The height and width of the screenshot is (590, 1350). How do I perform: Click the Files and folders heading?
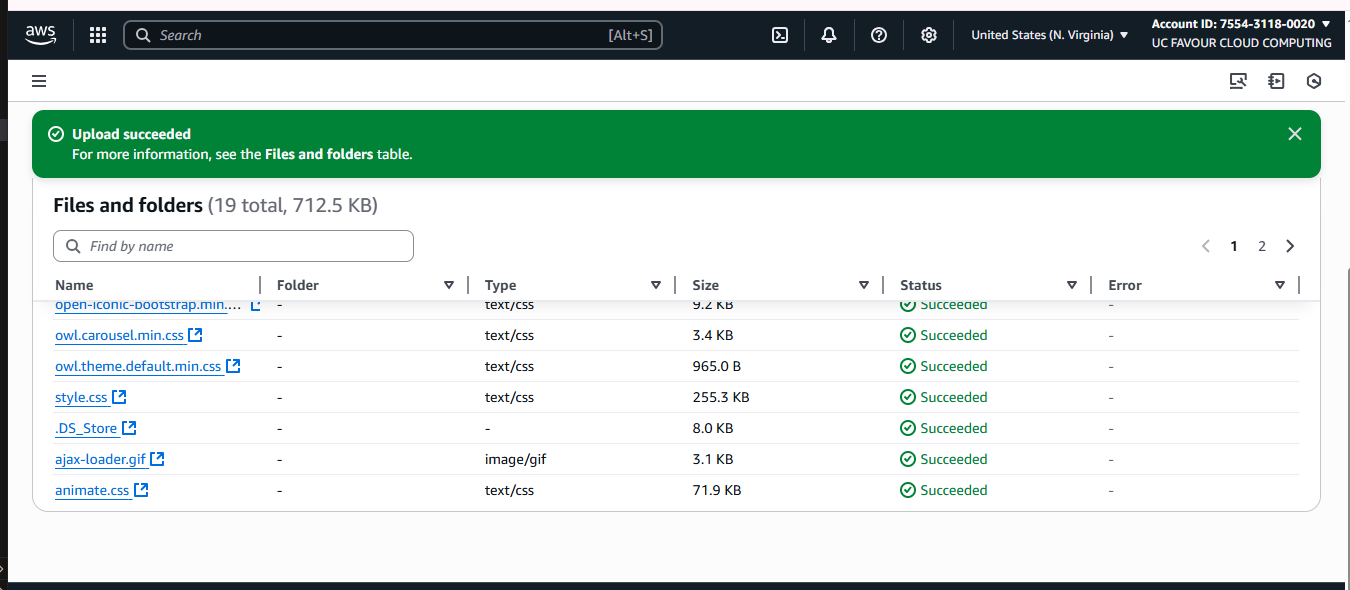(x=128, y=205)
